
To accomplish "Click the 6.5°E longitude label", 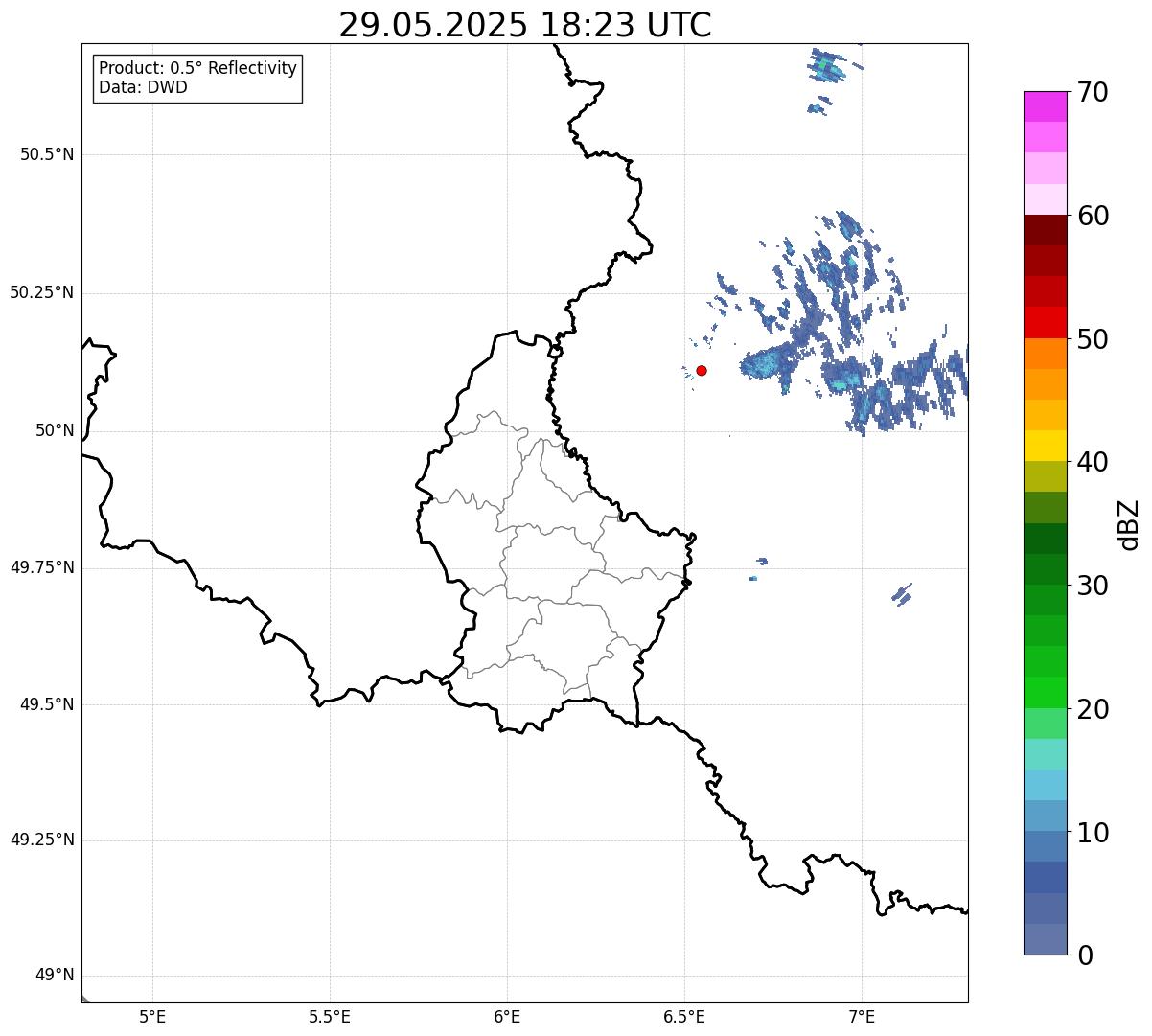I will pyautogui.click(x=684, y=1016).
